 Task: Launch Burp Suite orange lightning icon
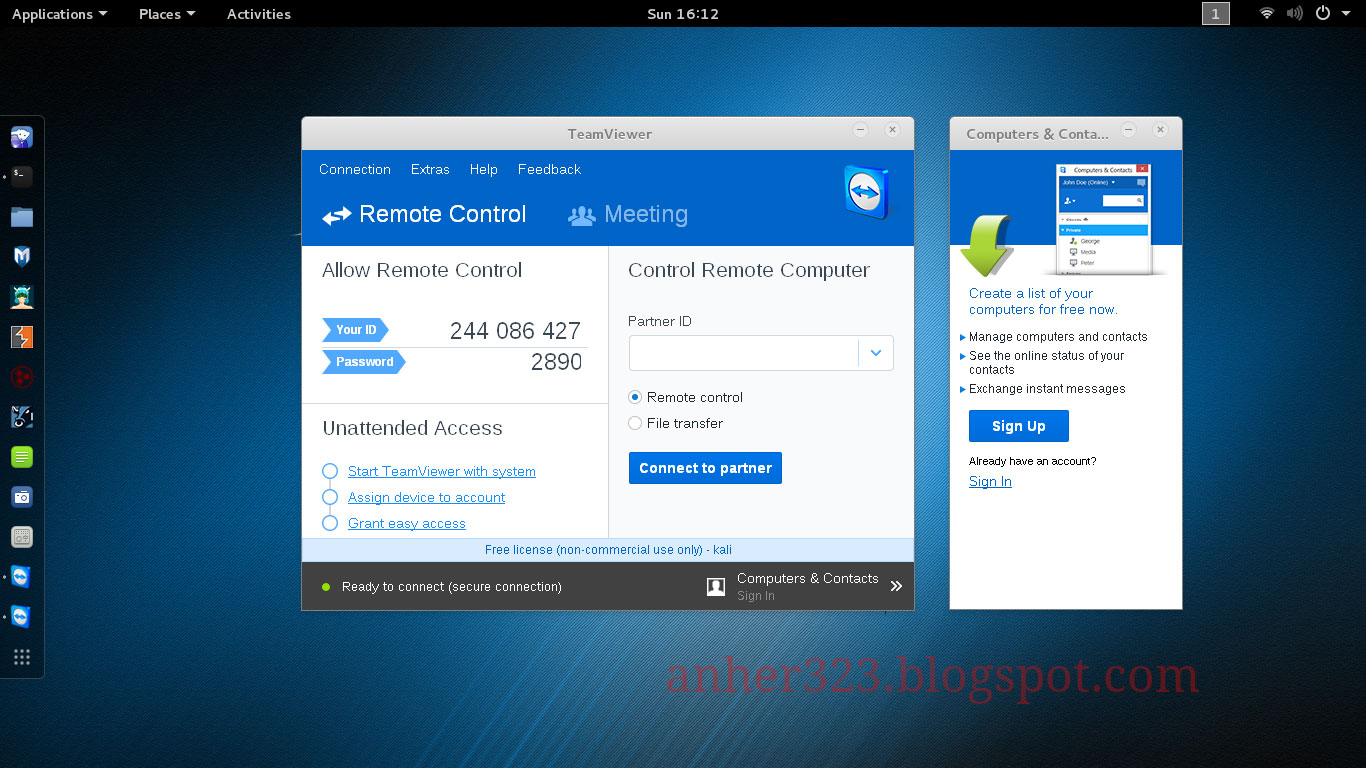click(x=22, y=337)
